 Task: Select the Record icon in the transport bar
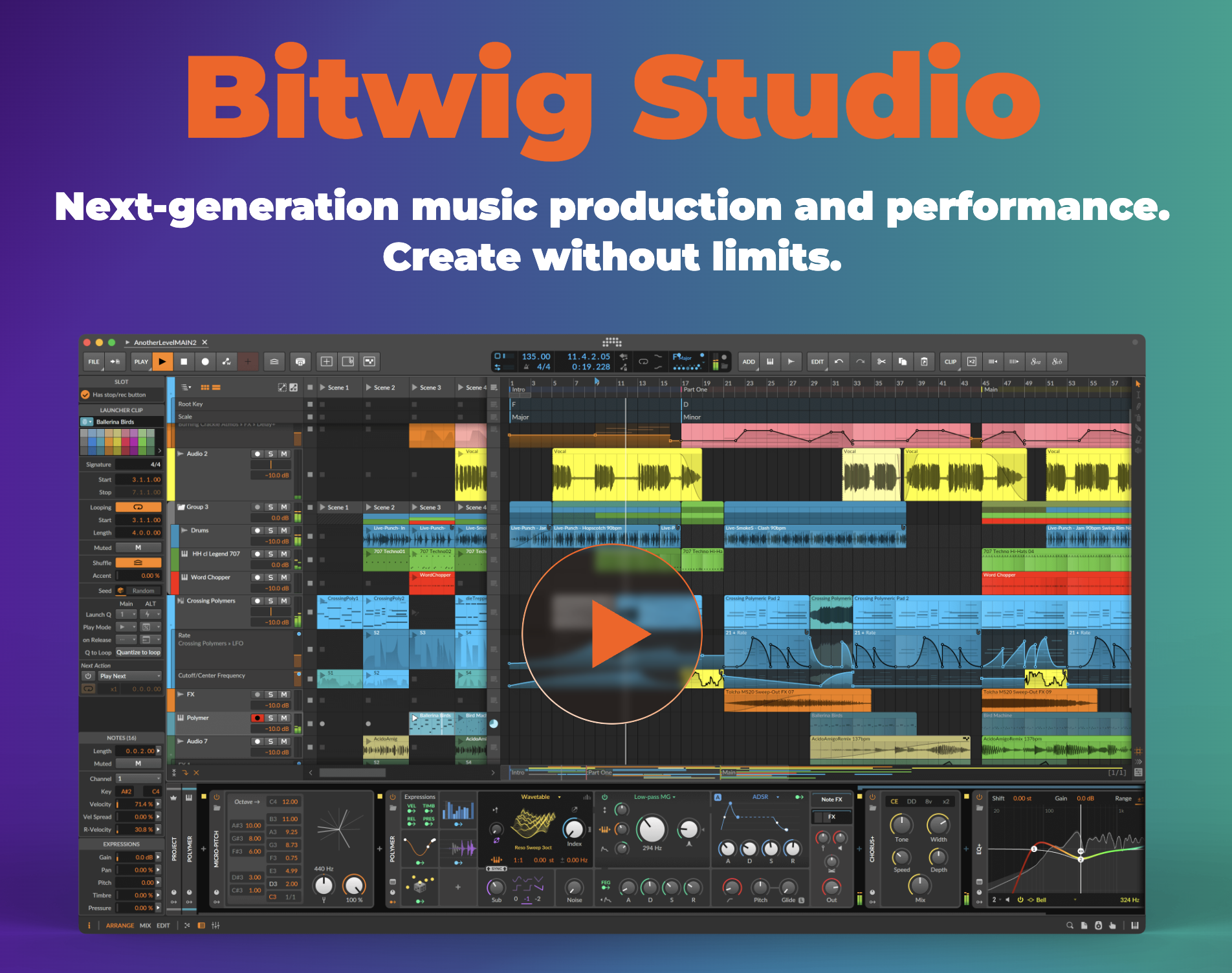204,361
